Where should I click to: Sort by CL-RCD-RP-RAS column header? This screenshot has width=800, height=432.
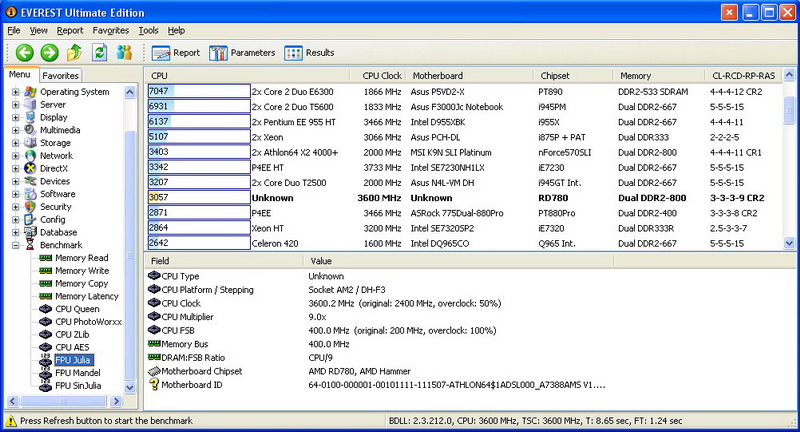[x=743, y=75]
